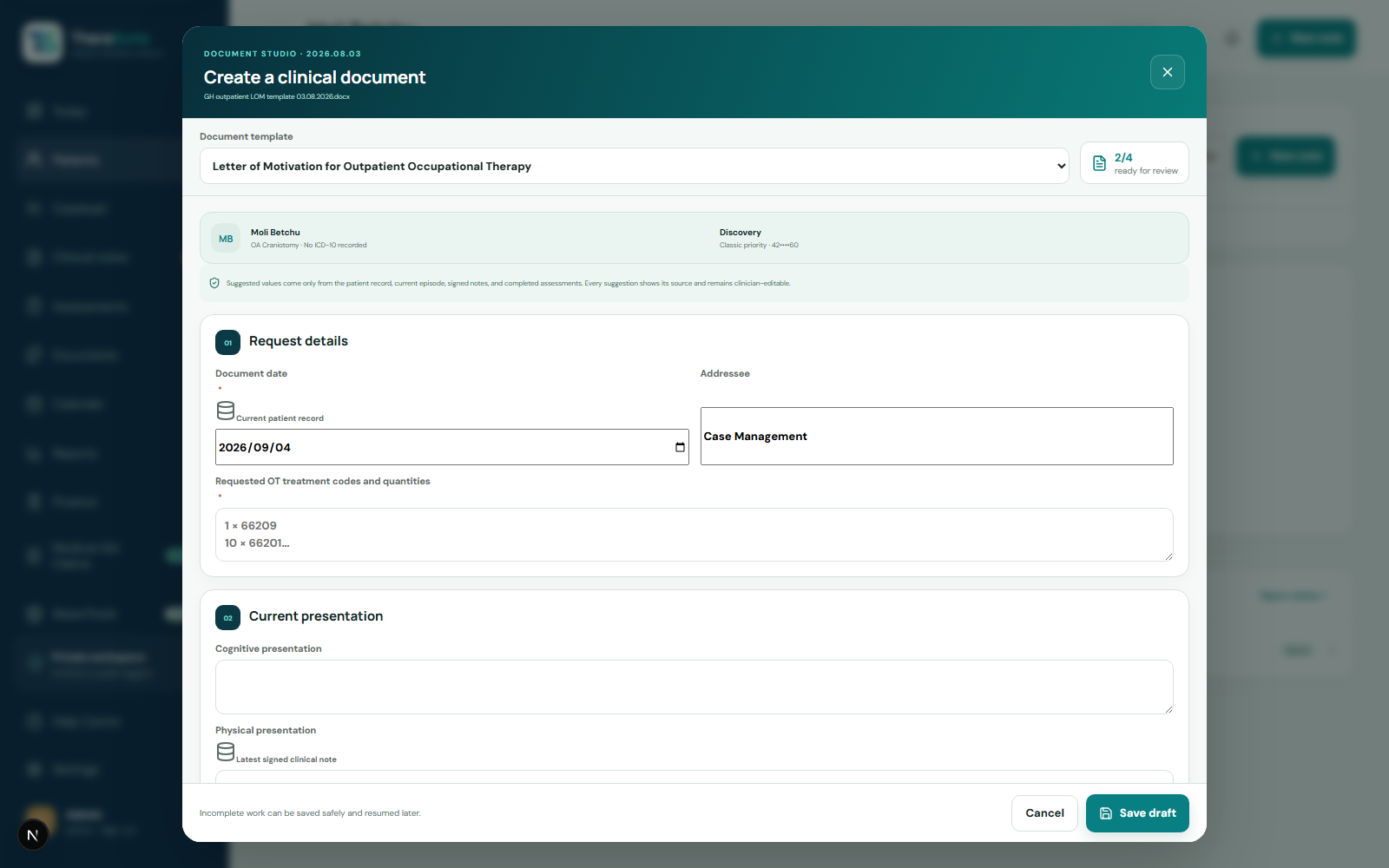Image resolution: width=1389 pixels, height=868 pixels.
Task: Click the GH outpatient LOM template file name
Action: coord(277,96)
